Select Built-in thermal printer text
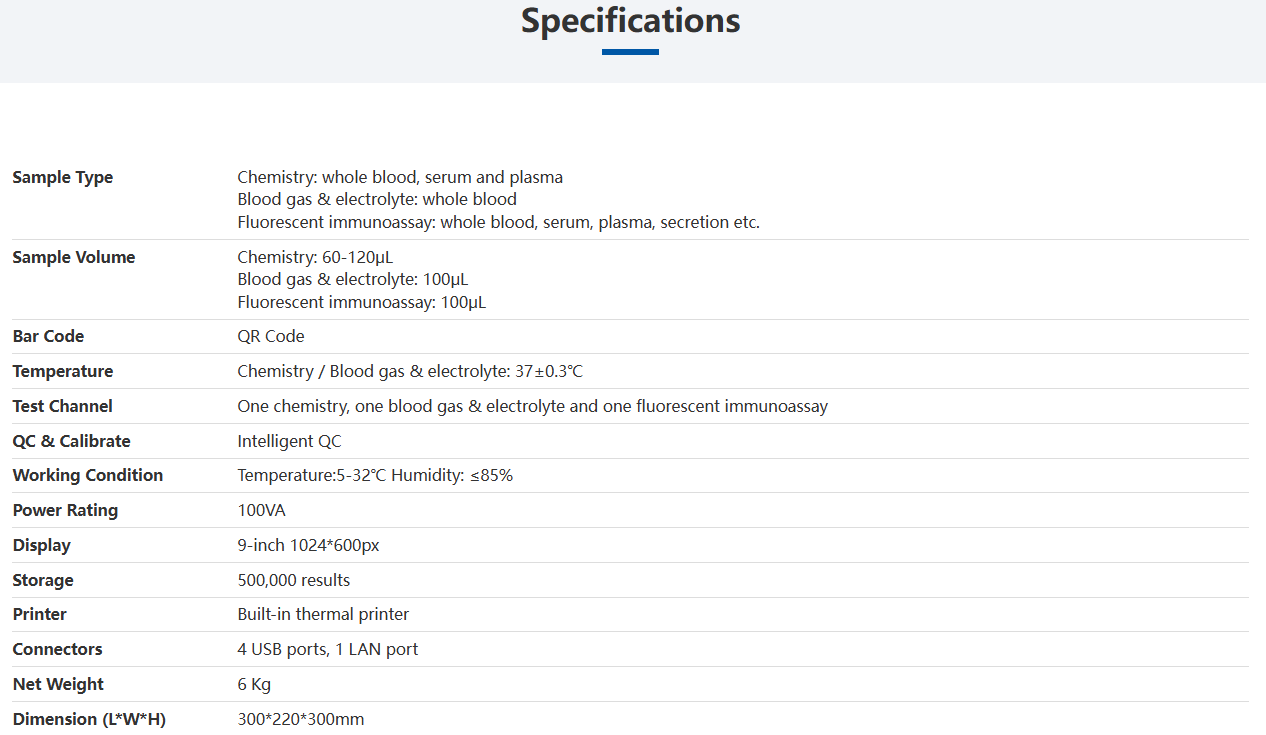The width and height of the screenshot is (1266, 735). (323, 614)
